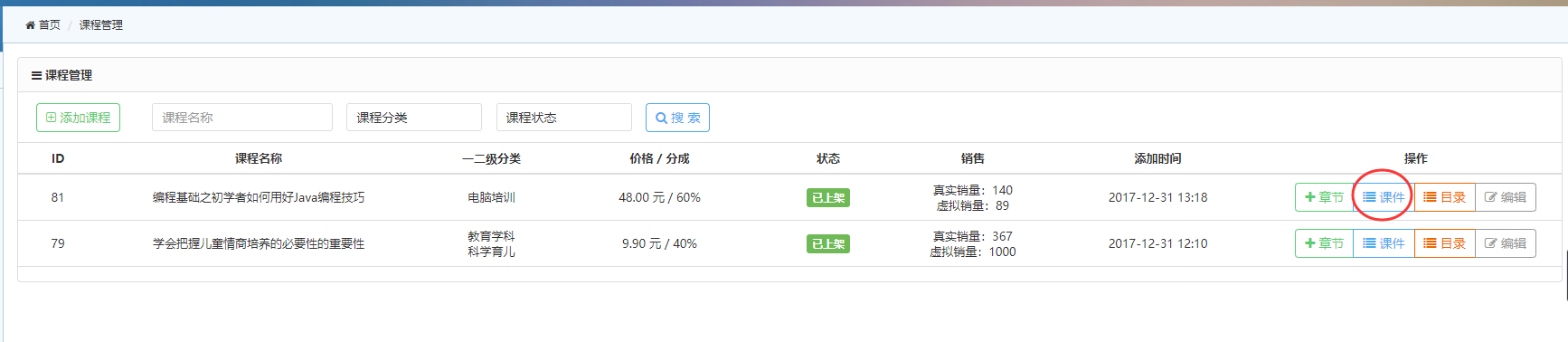This screenshot has width=1568, height=342.
Task: Click category text 科学育儿
Action: pyautogui.click(x=491, y=252)
